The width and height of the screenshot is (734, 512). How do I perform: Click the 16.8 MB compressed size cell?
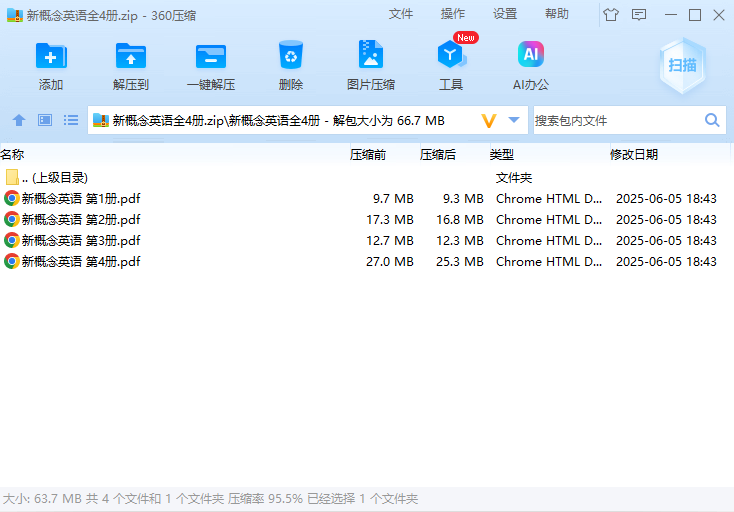click(460, 219)
